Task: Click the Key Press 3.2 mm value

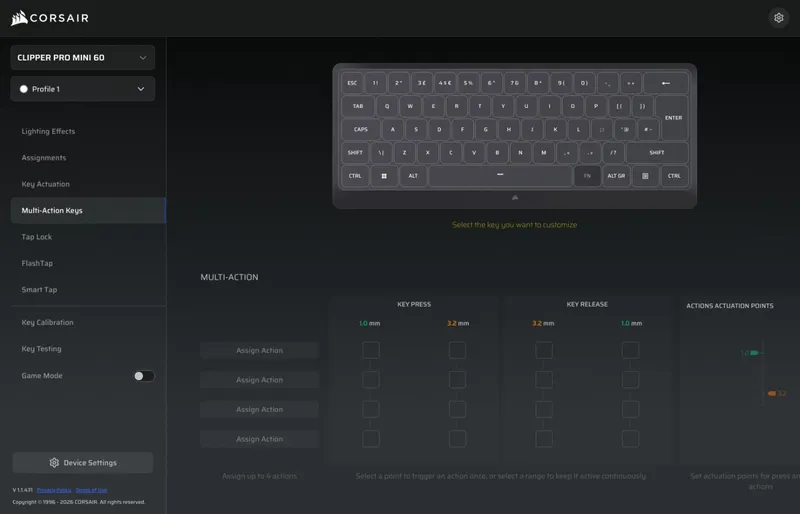Action: [458, 323]
